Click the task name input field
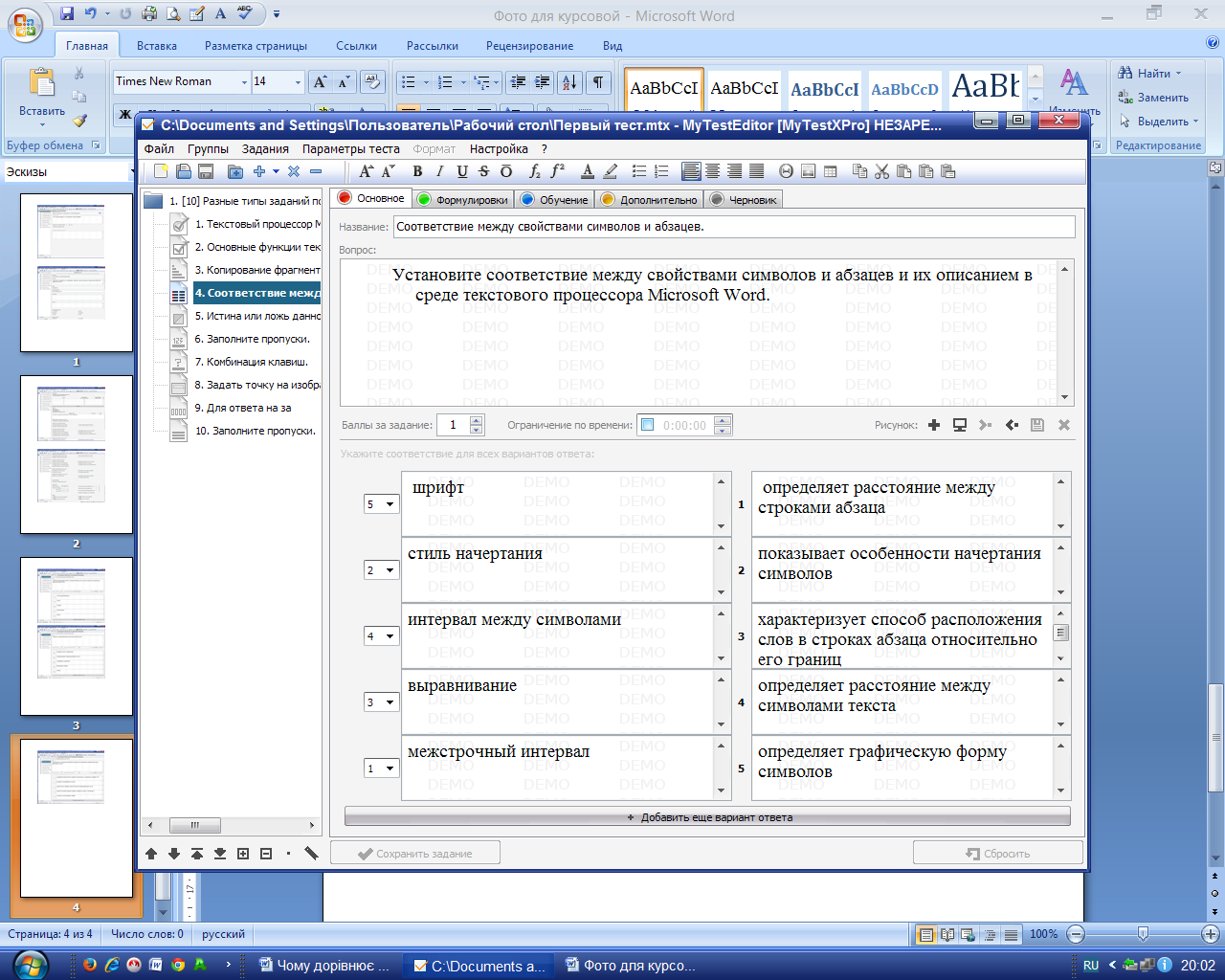The width and height of the screenshot is (1225, 980). [x=734, y=227]
